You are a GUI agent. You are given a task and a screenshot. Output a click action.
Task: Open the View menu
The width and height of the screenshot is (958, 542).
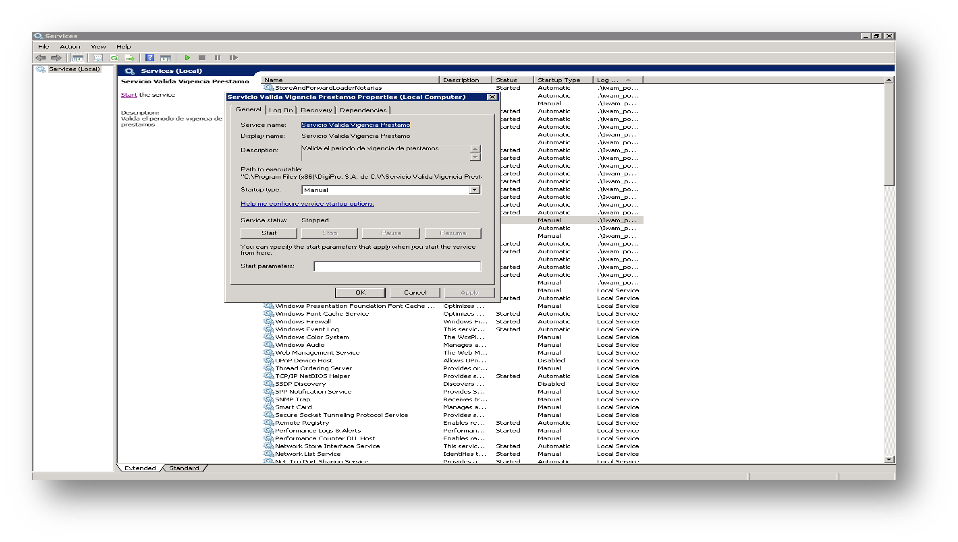point(98,46)
